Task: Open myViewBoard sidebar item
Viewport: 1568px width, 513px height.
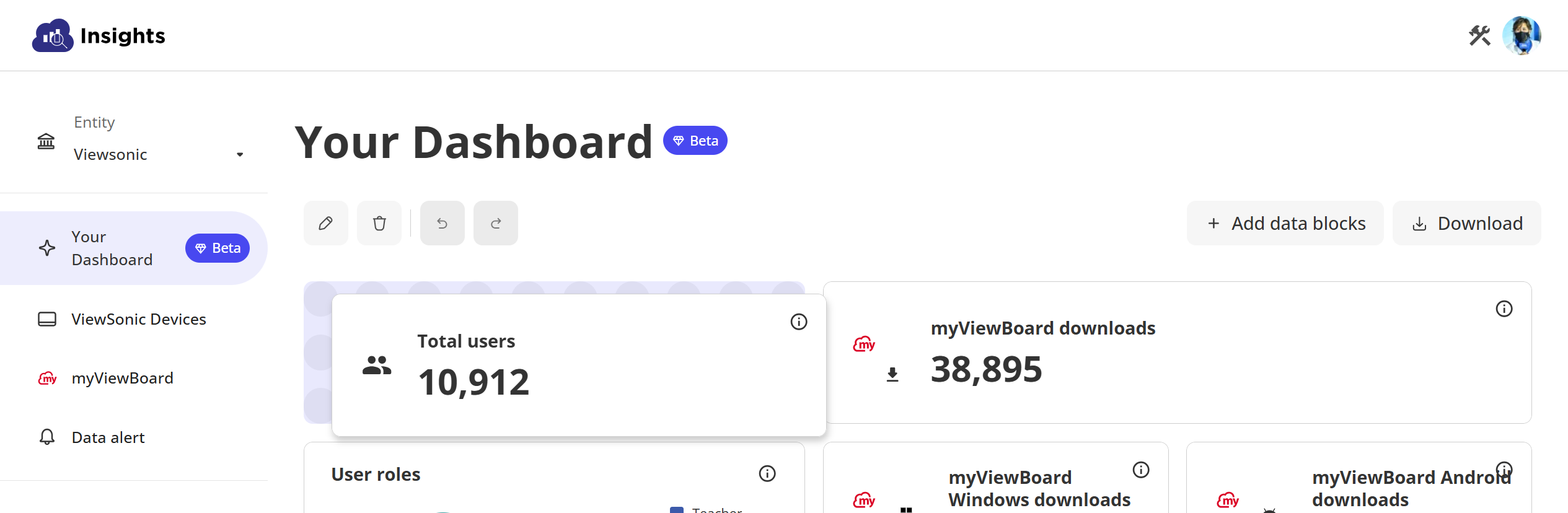Action: tap(133, 378)
